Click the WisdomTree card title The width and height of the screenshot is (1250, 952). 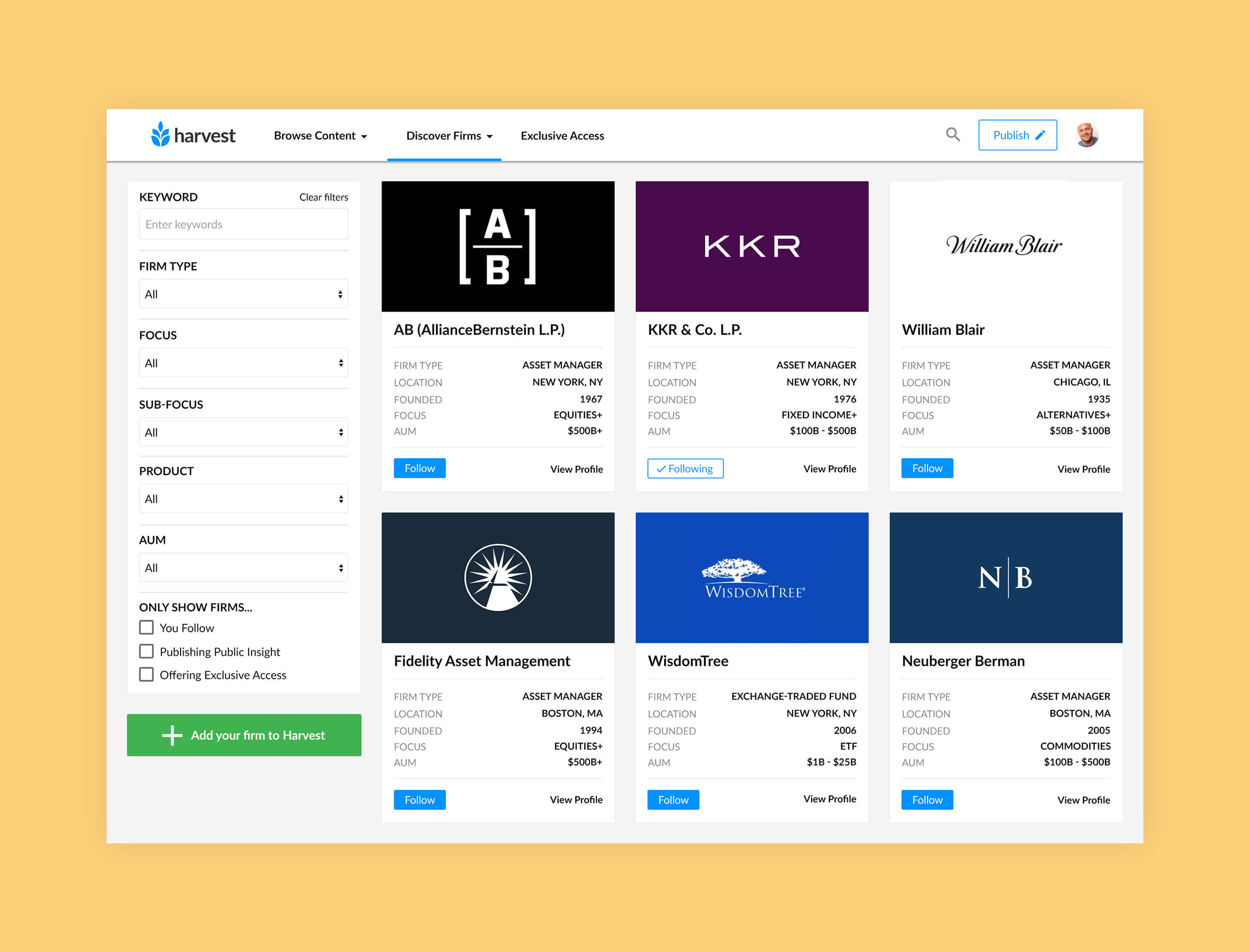tap(688, 661)
